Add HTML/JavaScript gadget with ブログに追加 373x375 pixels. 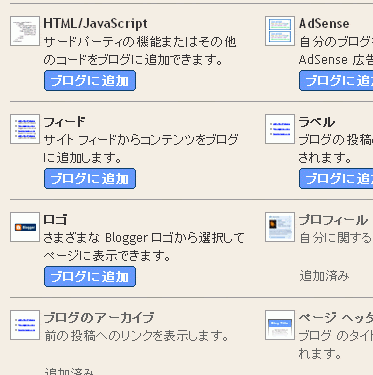[x=90, y=80]
